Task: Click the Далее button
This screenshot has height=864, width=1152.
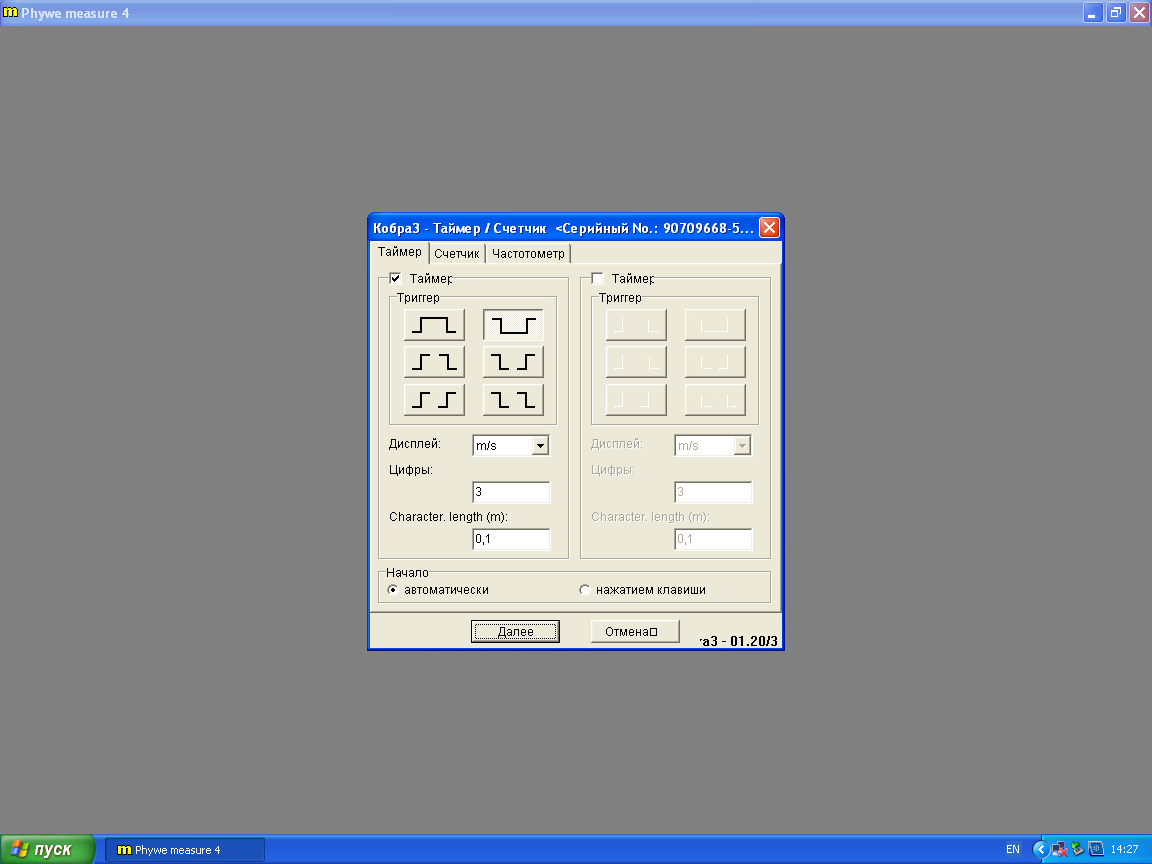Action: (515, 632)
